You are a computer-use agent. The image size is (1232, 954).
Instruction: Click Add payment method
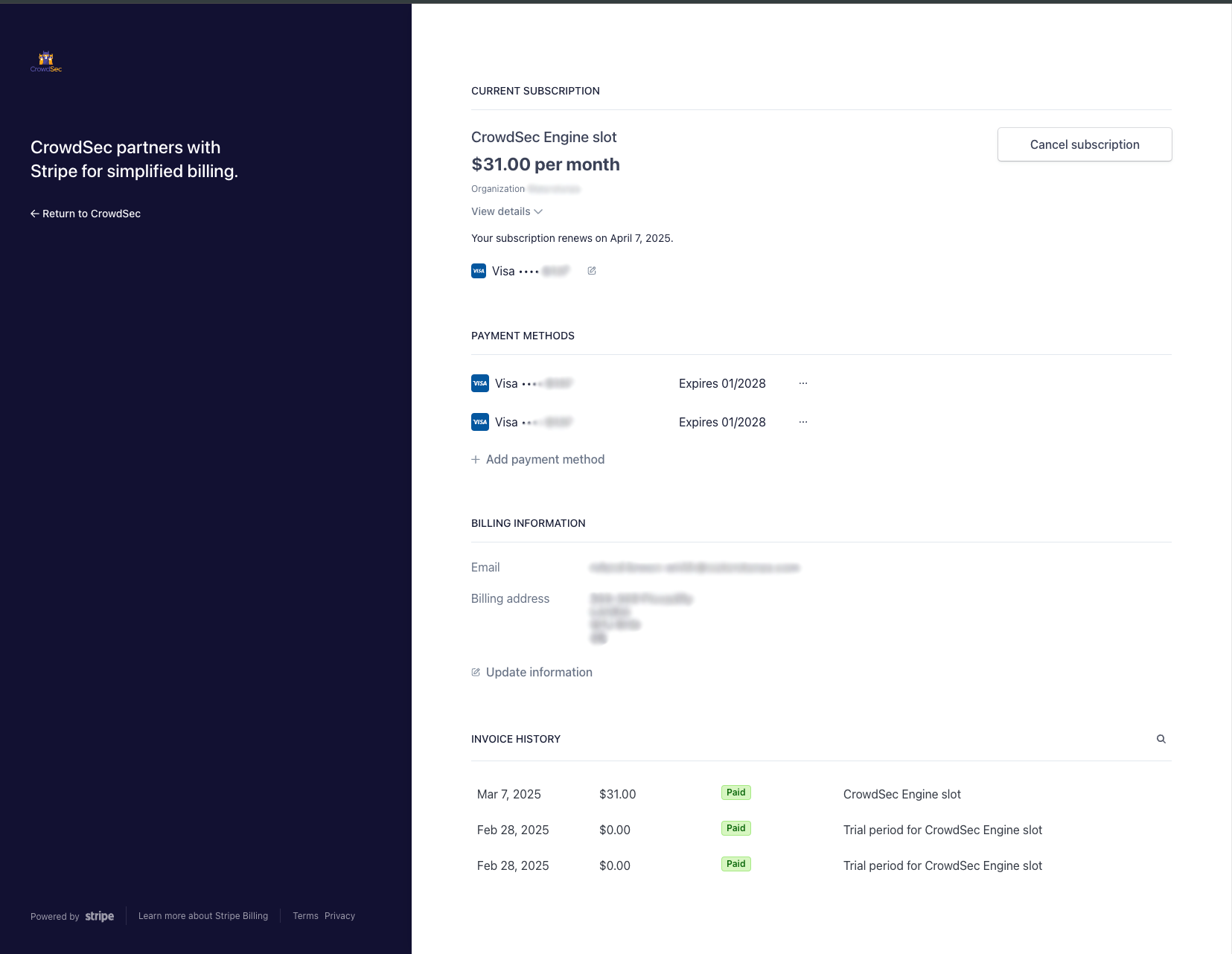[545, 459]
